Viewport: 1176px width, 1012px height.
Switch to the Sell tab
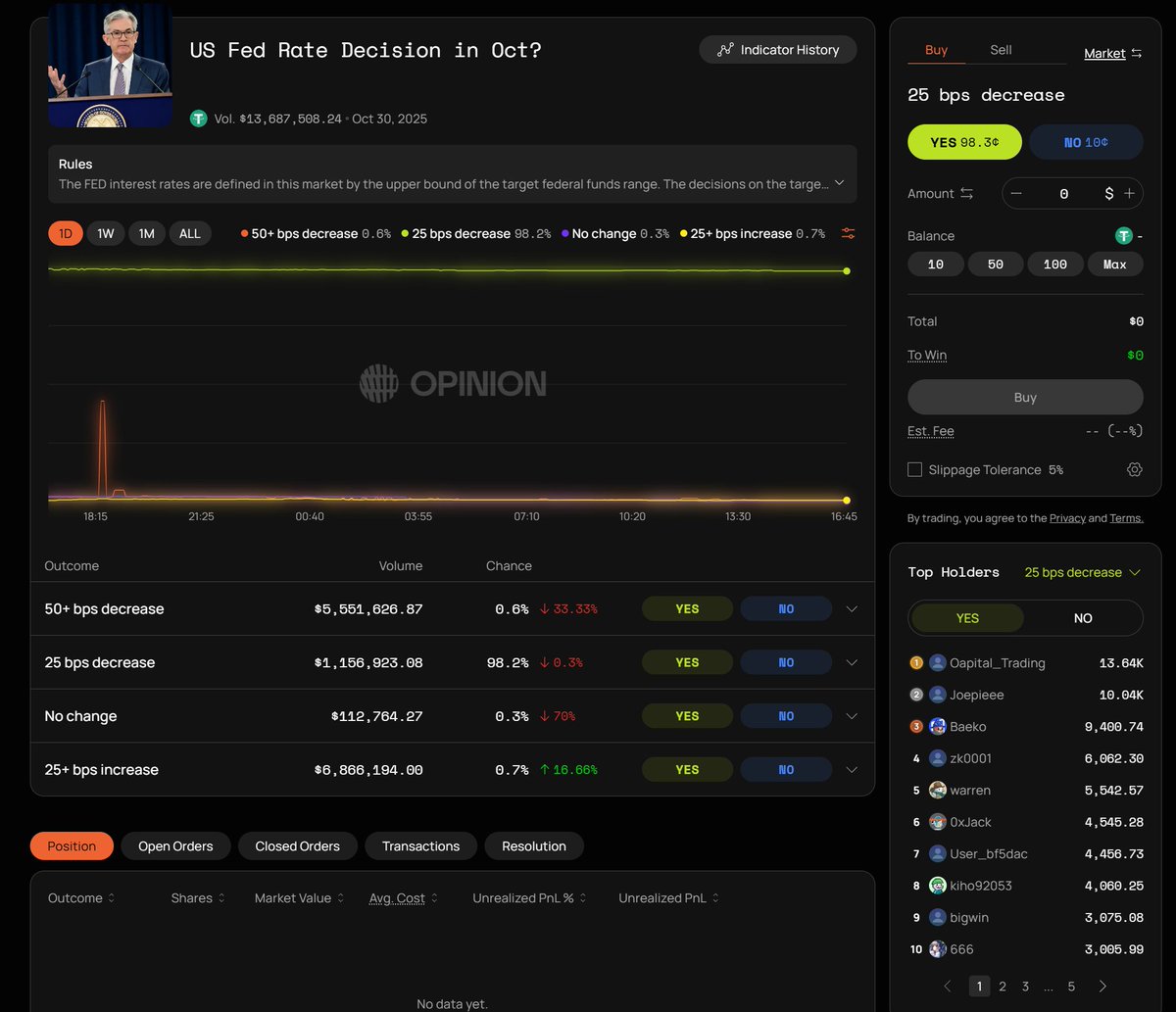[1001, 50]
